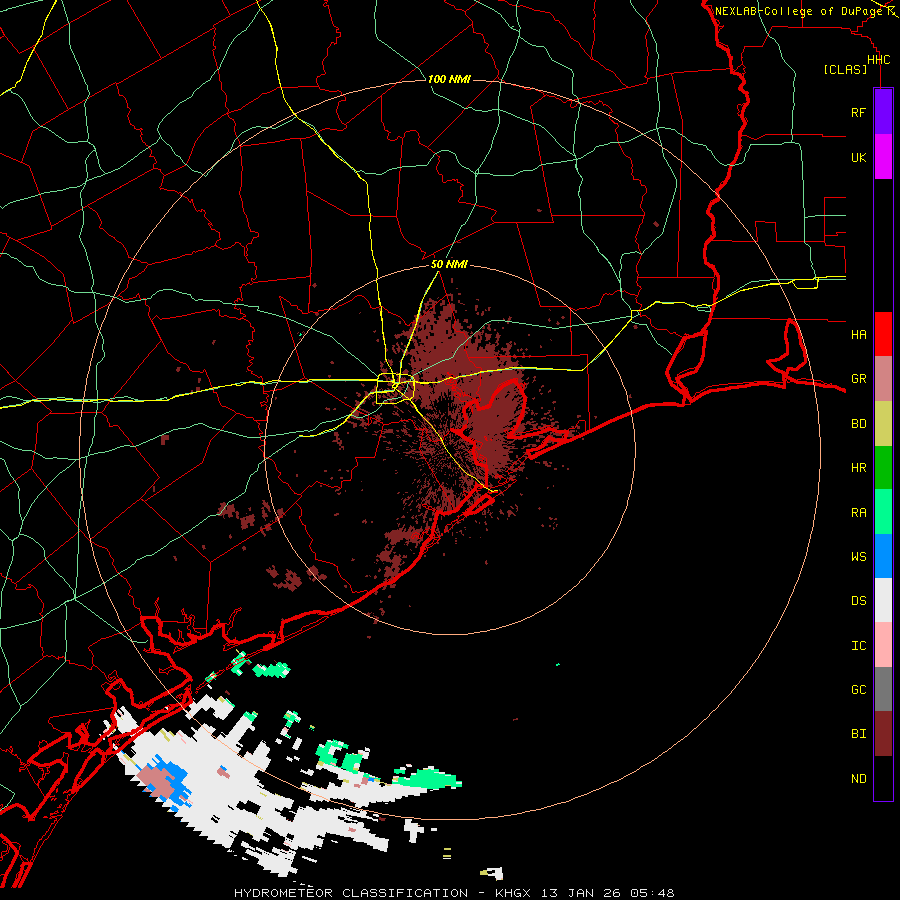900x900 pixels.
Task: Click the HYDROMETEOR CLASSIFICATION title text
Action: (x=351, y=893)
